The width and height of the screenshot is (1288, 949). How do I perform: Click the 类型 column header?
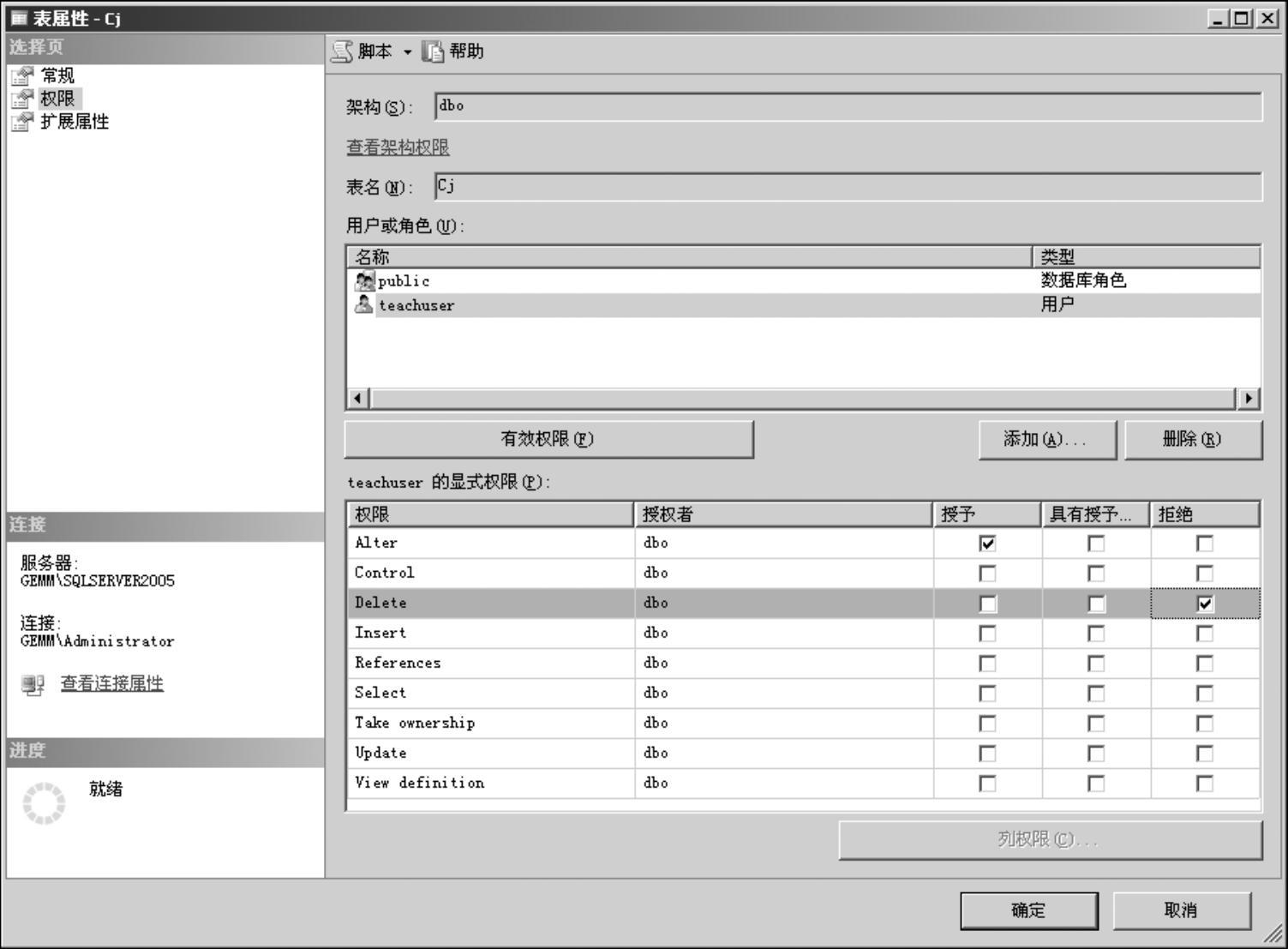pos(1147,256)
